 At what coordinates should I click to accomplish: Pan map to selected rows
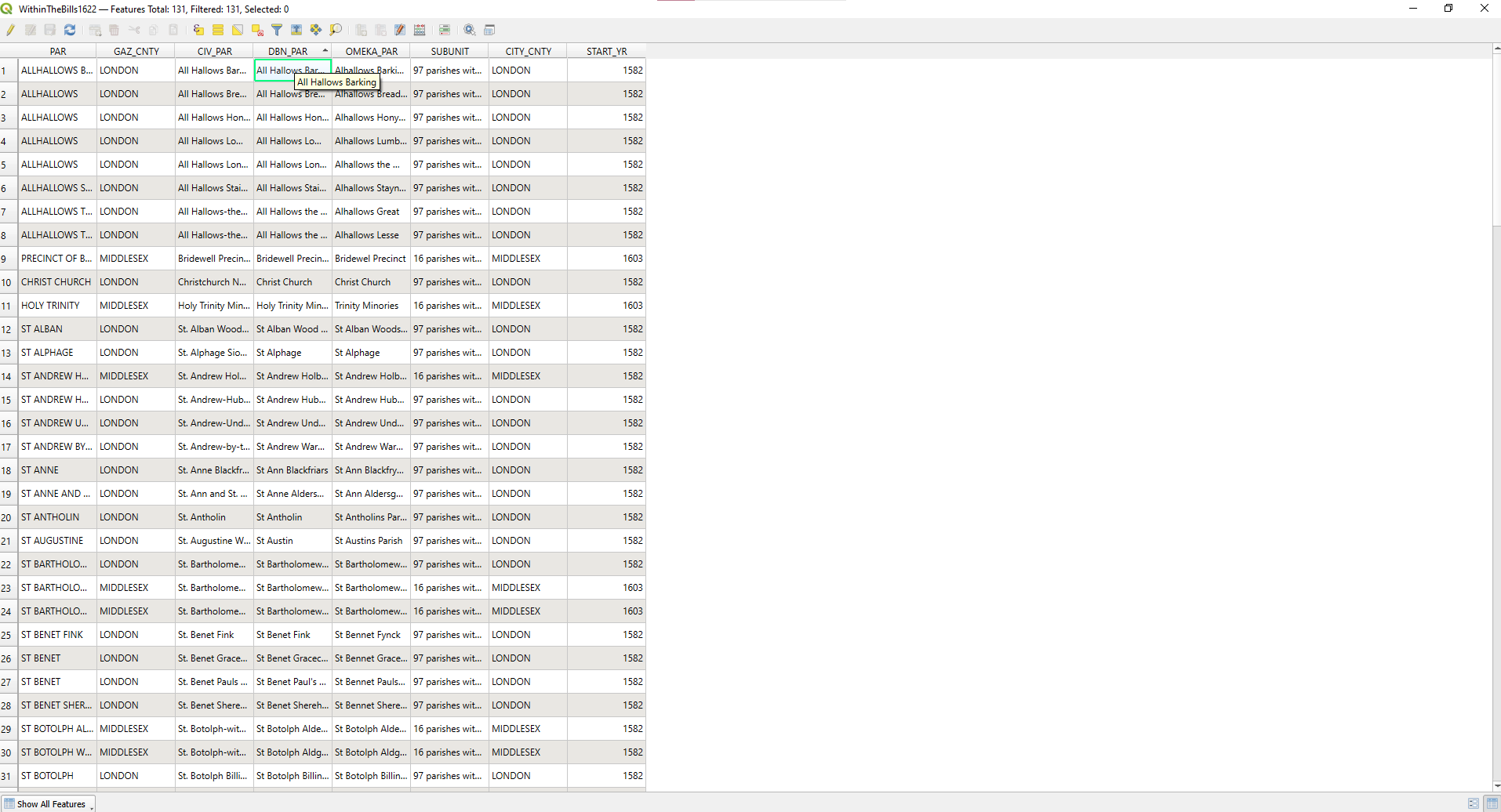point(315,30)
